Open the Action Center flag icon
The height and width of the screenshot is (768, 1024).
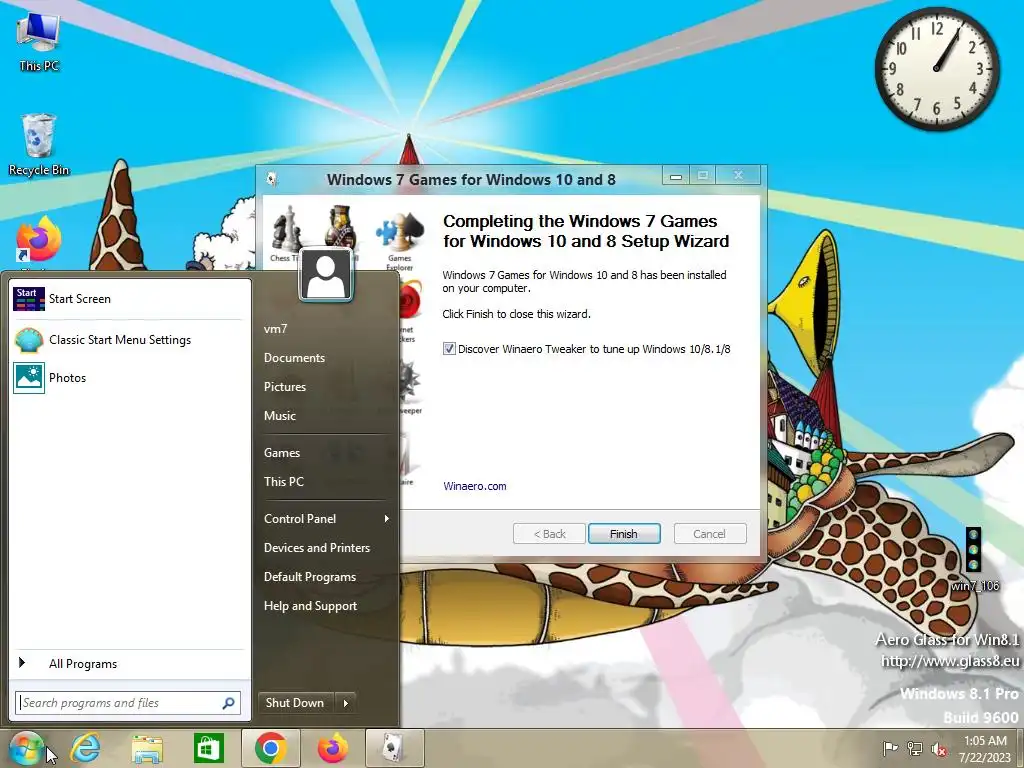coord(889,748)
